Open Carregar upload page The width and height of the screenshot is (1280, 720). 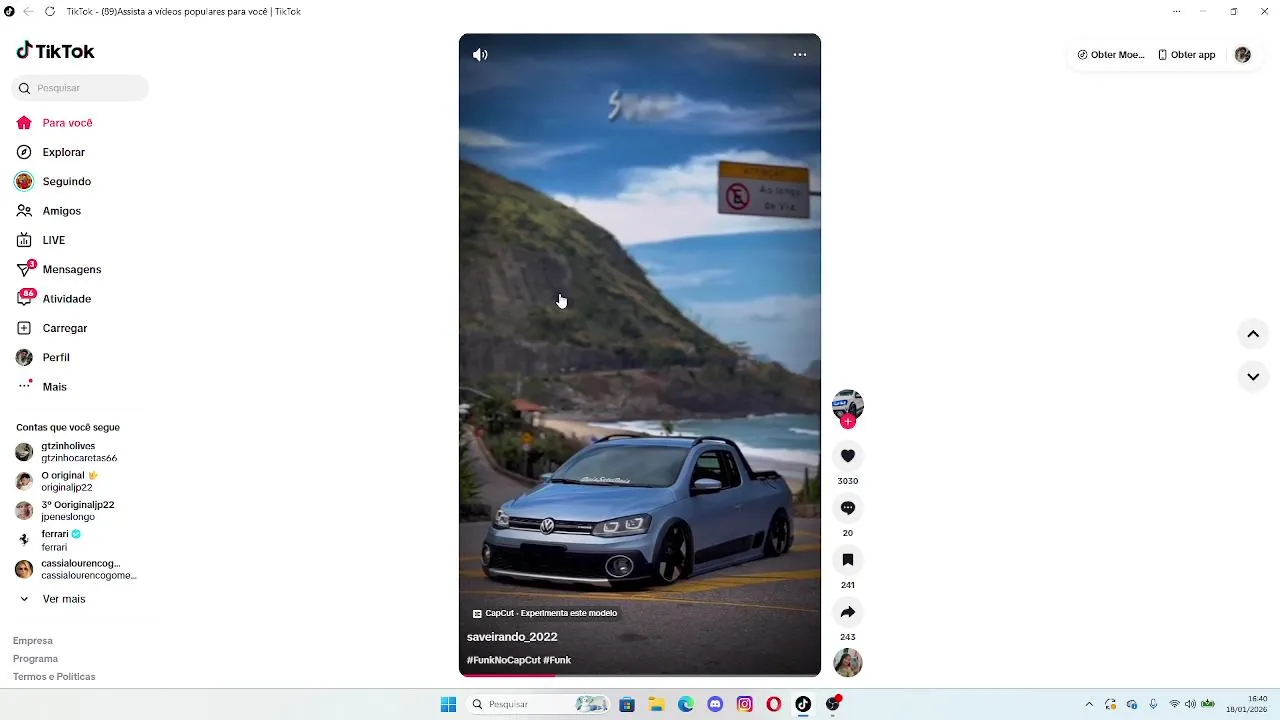coord(52,328)
